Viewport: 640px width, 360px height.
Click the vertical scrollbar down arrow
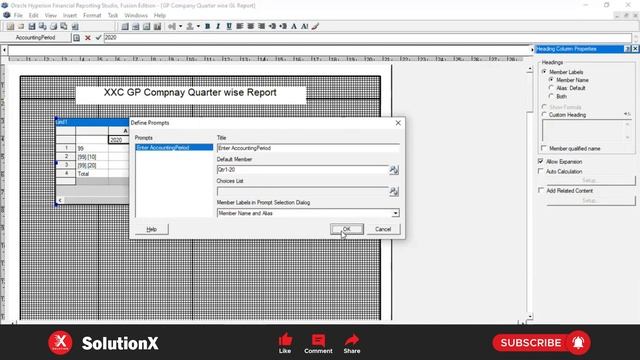(529, 316)
